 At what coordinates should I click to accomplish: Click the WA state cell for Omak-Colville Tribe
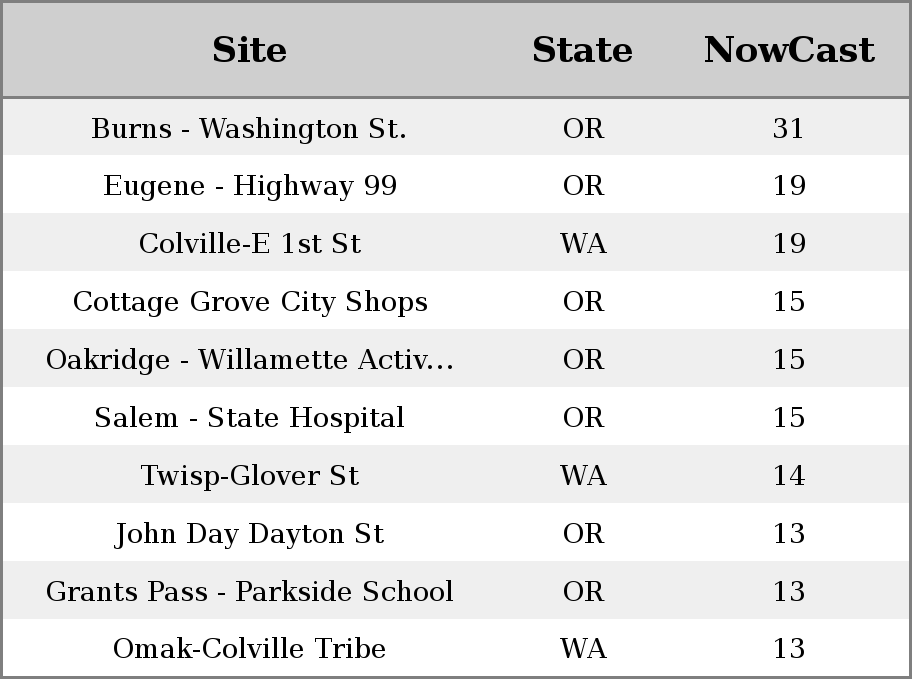pyautogui.click(x=583, y=648)
